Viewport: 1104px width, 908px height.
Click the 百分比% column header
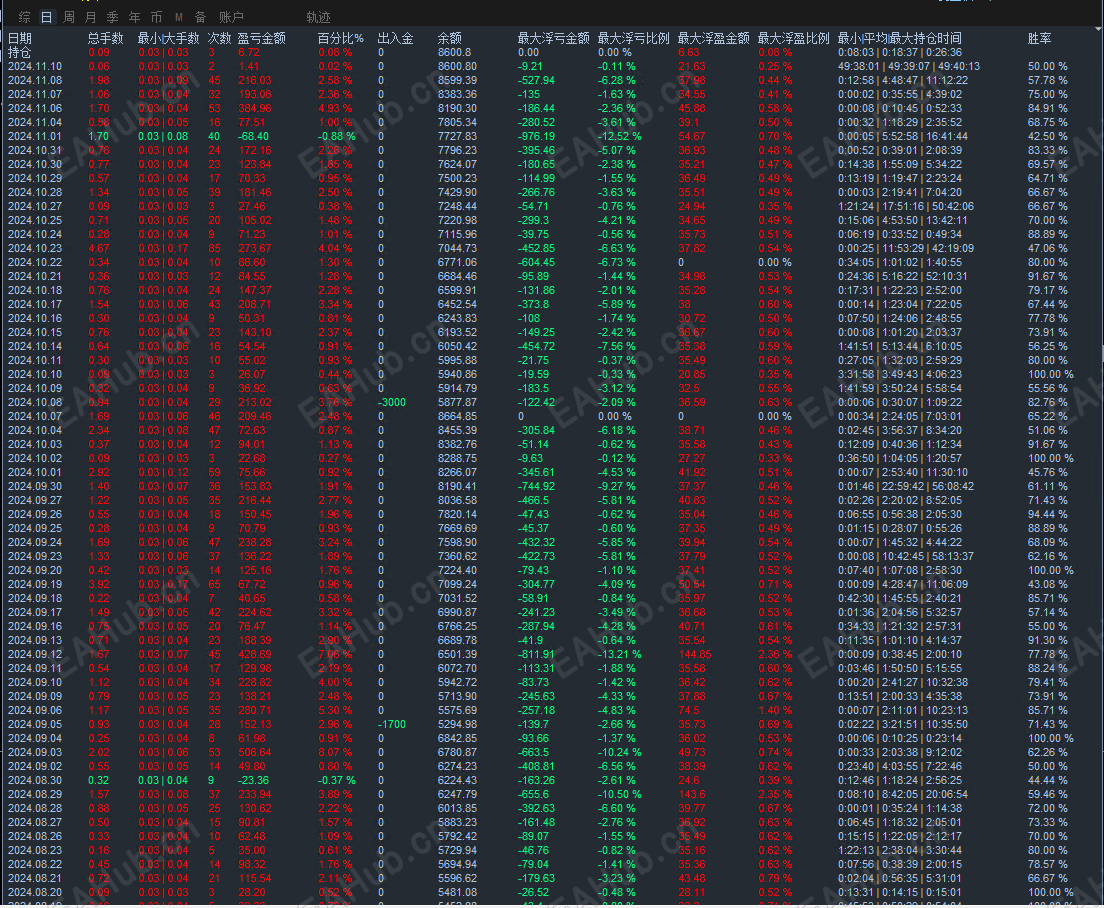[x=341, y=38]
